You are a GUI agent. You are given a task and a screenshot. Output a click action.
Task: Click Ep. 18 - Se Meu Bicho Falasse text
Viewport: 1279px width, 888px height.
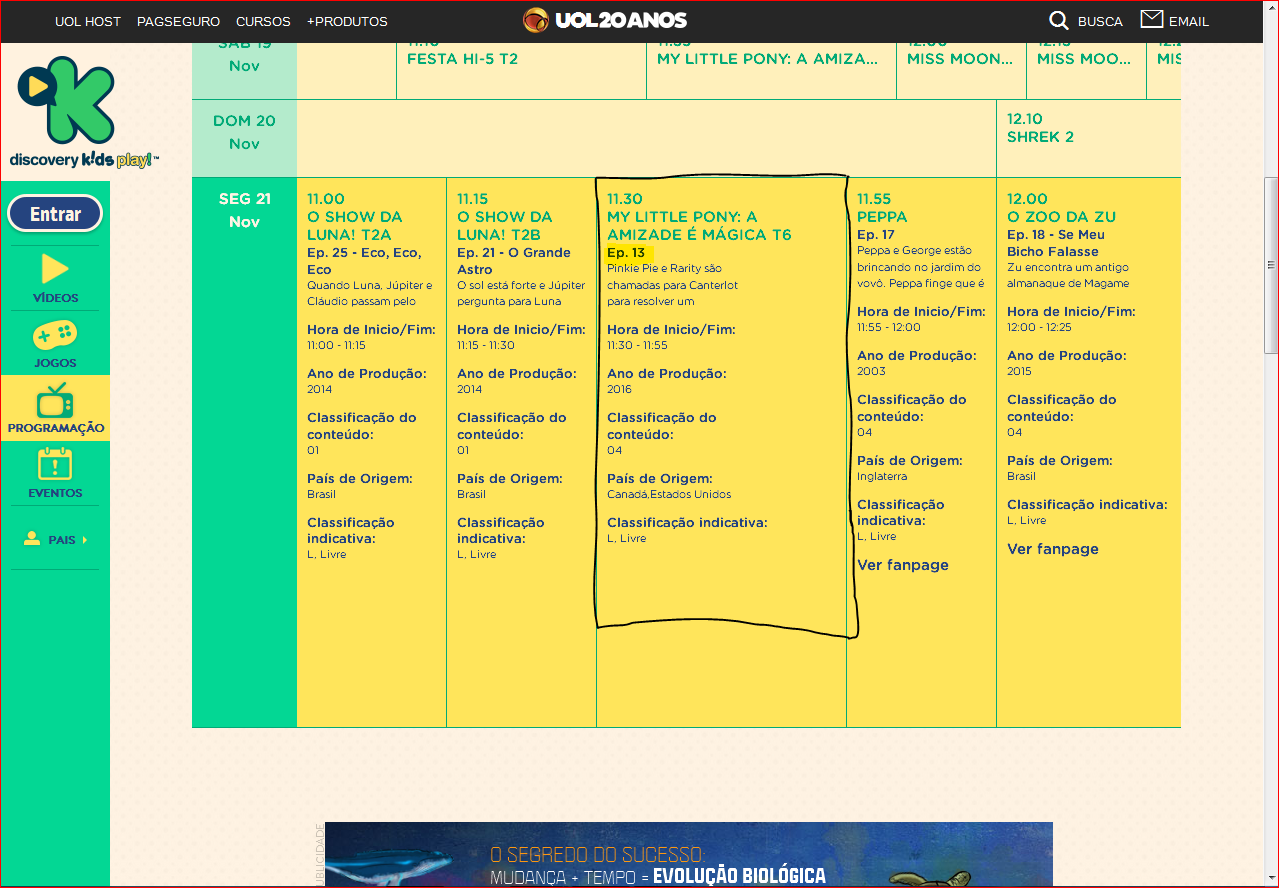tap(1056, 243)
